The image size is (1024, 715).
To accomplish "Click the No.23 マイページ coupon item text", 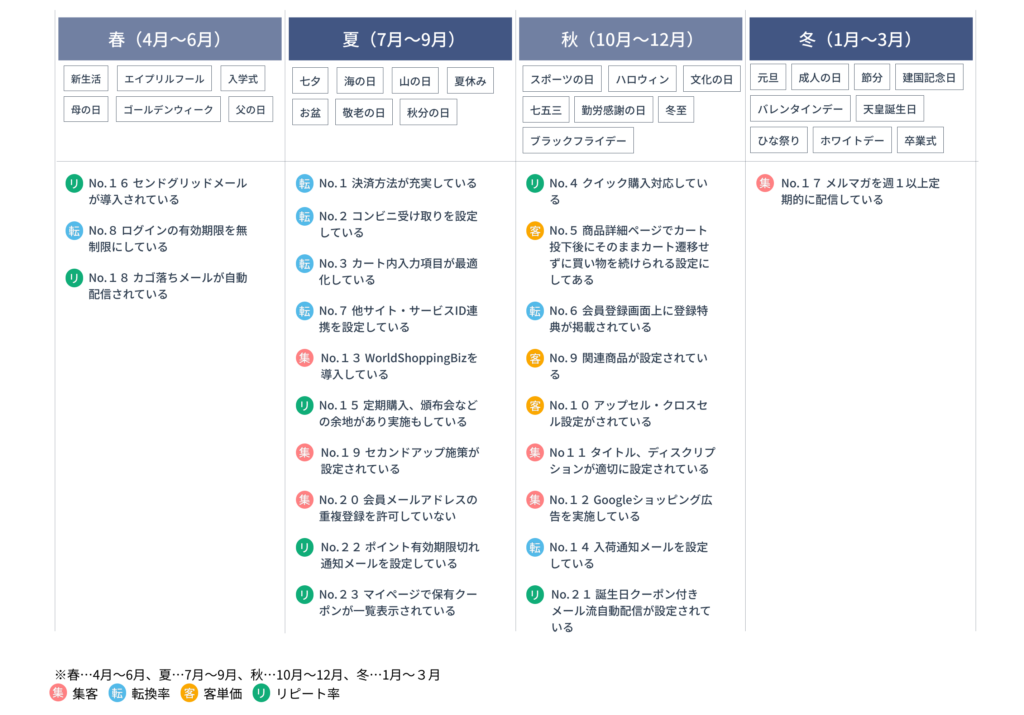I will click(x=398, y=602).
